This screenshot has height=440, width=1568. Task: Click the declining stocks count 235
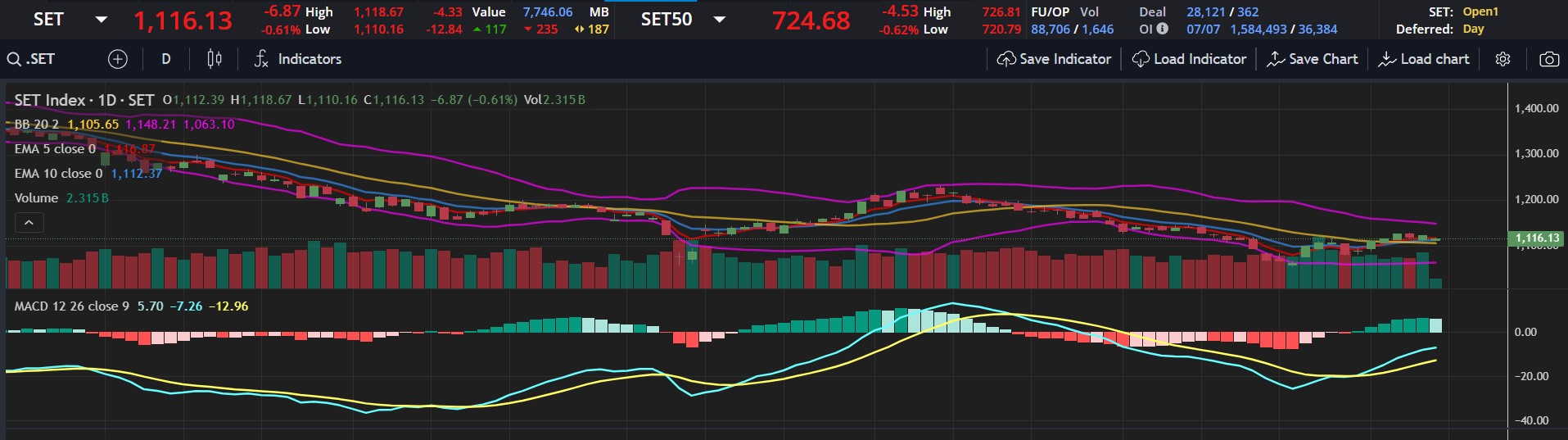pyautogui.click(x=547, y=29)
